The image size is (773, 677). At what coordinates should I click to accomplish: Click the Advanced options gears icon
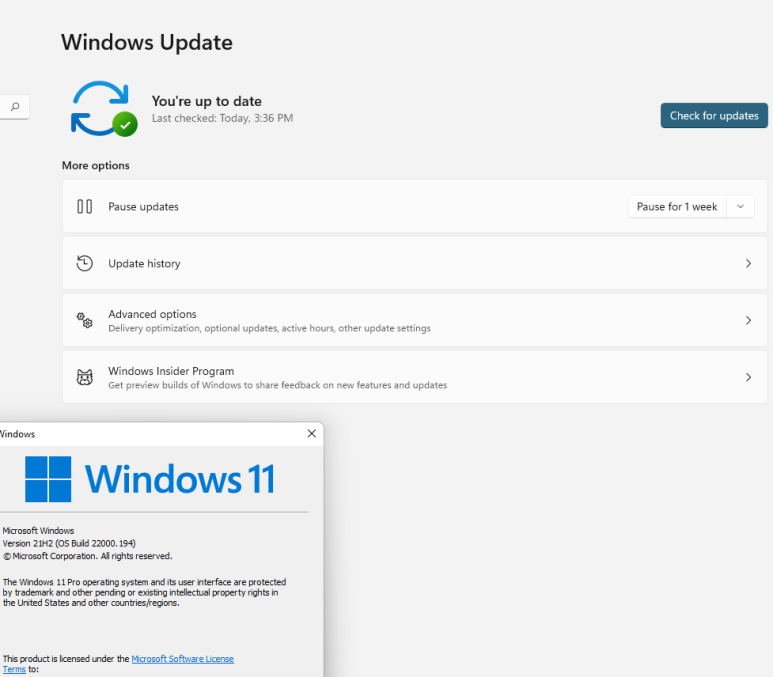click(84, 321)
